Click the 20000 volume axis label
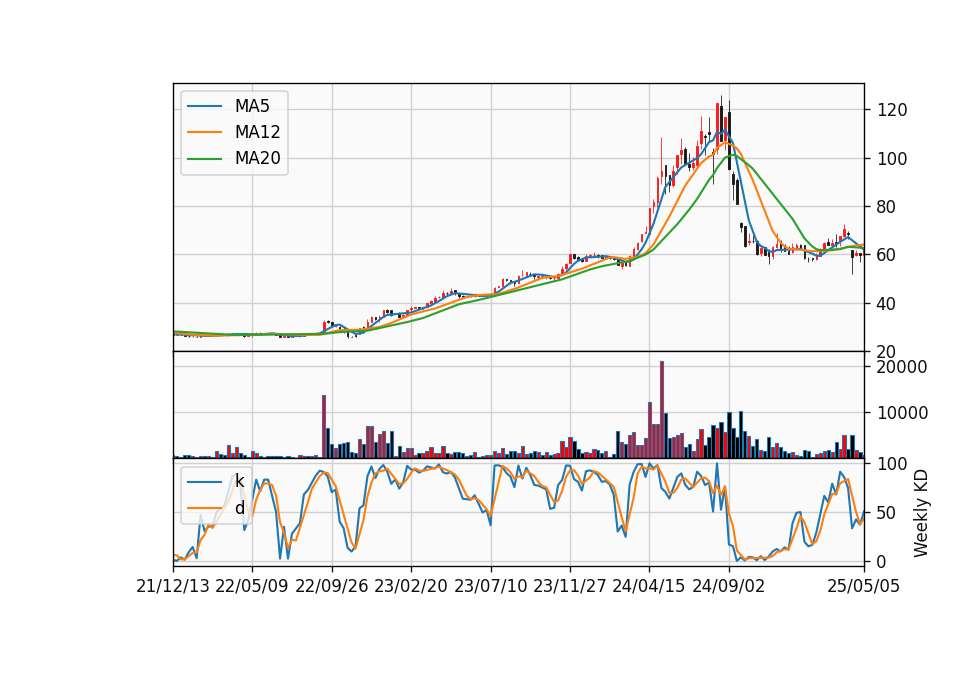The height and width of the screenshot is (690, 960). pos(902,367)
